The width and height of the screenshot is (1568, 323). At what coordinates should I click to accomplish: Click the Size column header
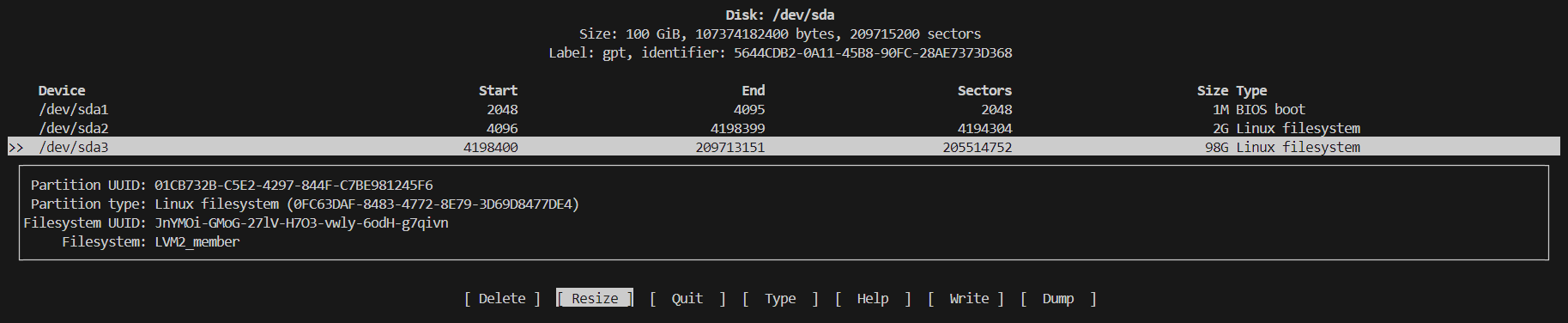tap(1213, 90)
